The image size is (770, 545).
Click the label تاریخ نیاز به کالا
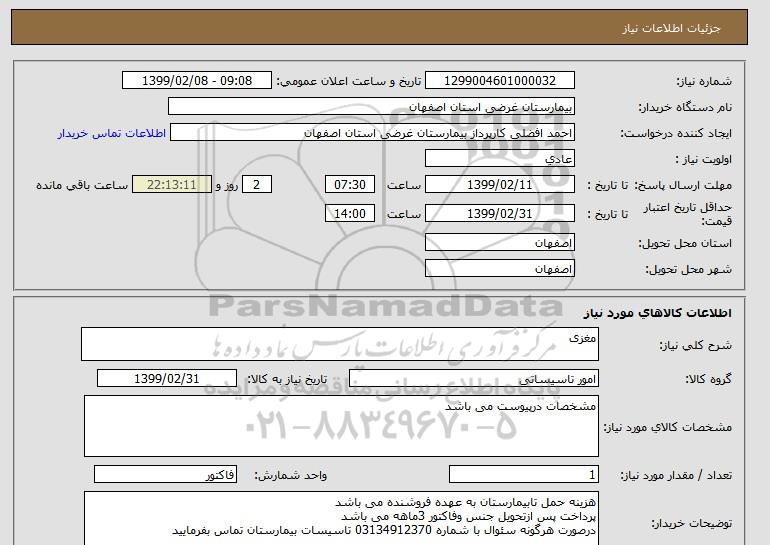[287, 379]
